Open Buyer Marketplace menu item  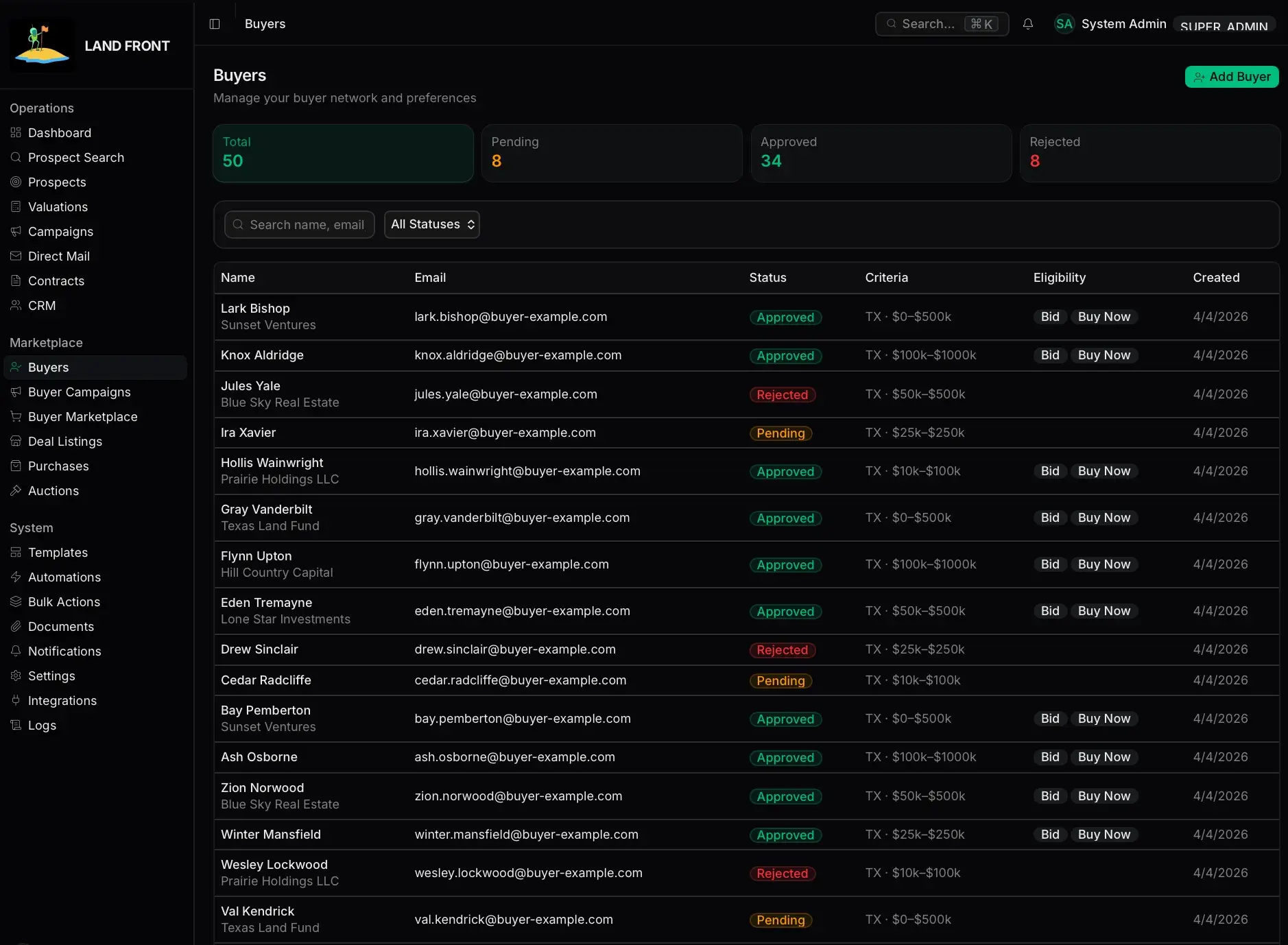tap(95, 416)
